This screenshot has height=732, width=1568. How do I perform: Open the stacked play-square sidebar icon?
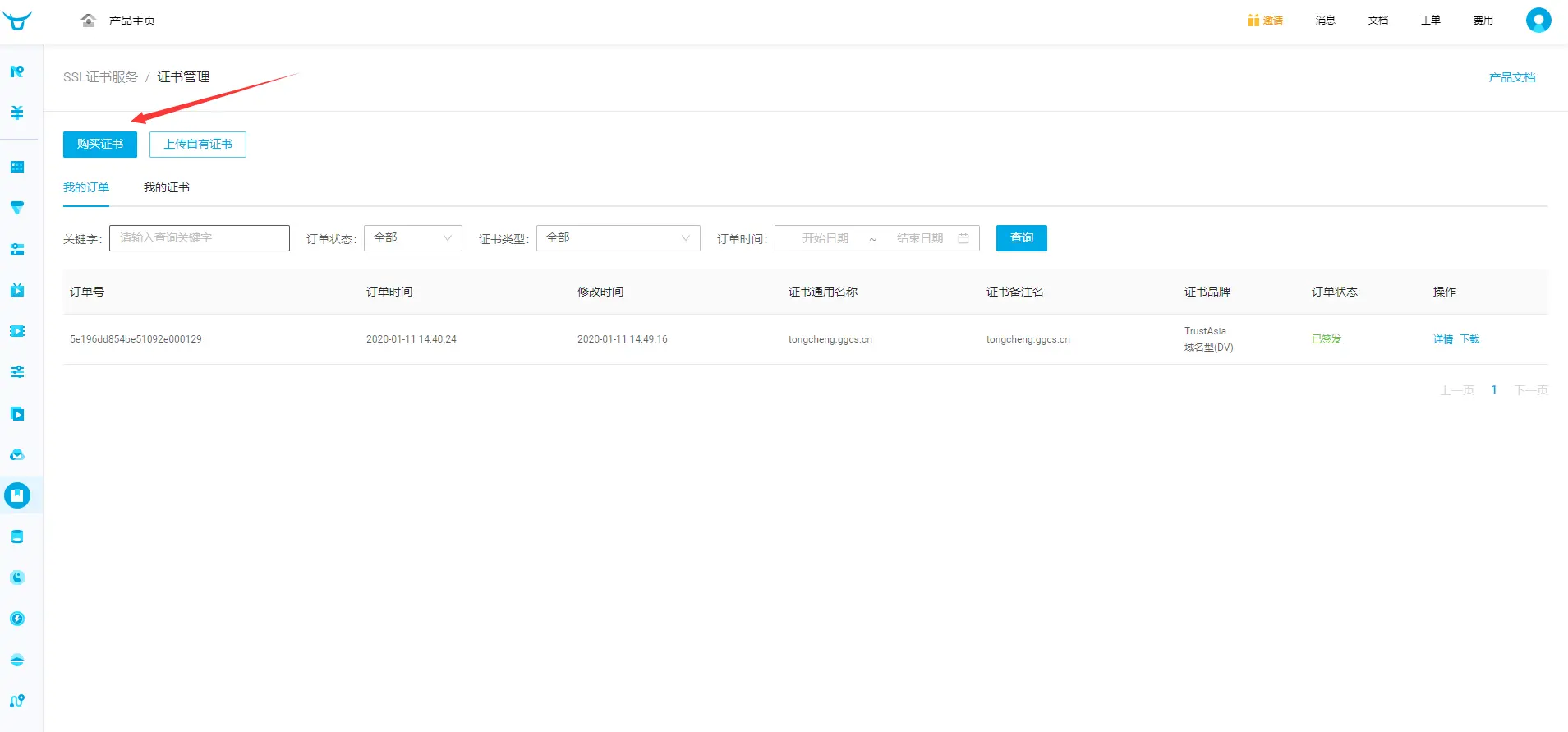click(17, 413)
